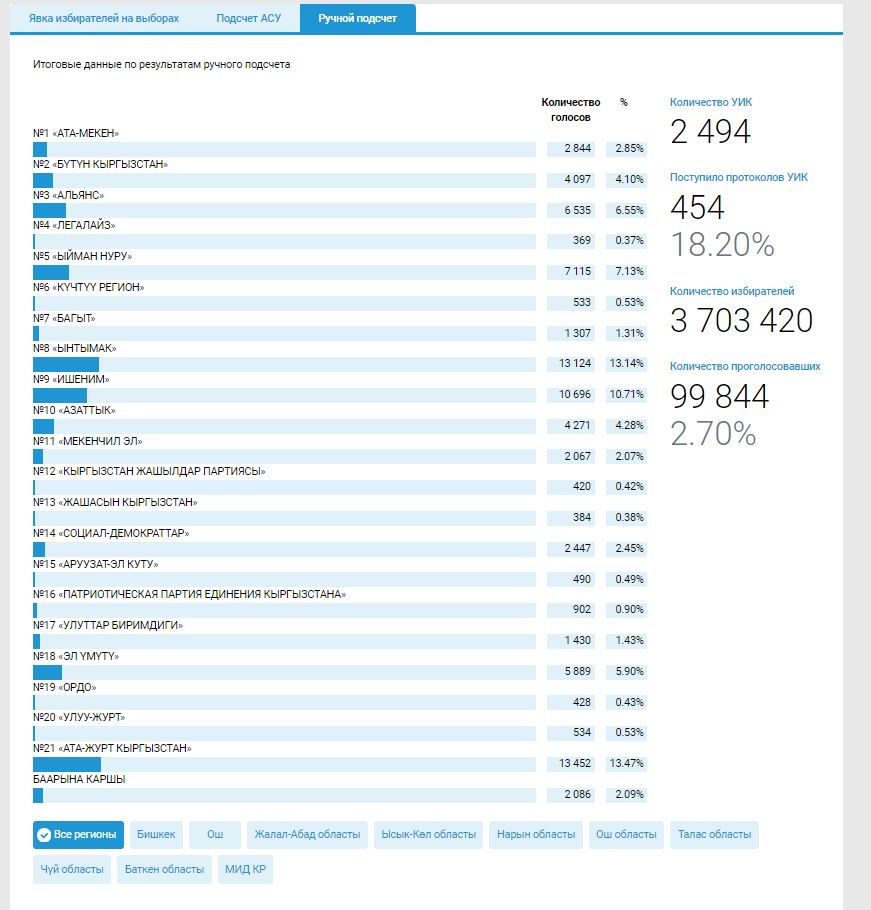
Task: Click the Количество голосов column header
Action: click(570, 109)
